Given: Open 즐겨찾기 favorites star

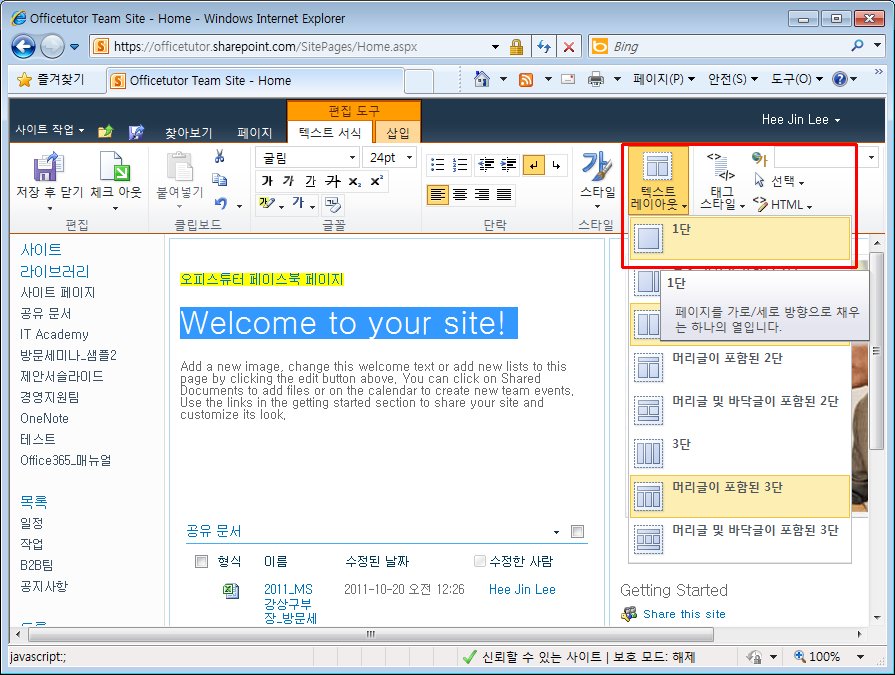Looking at the screenshot, I should [x=25, y=80].
